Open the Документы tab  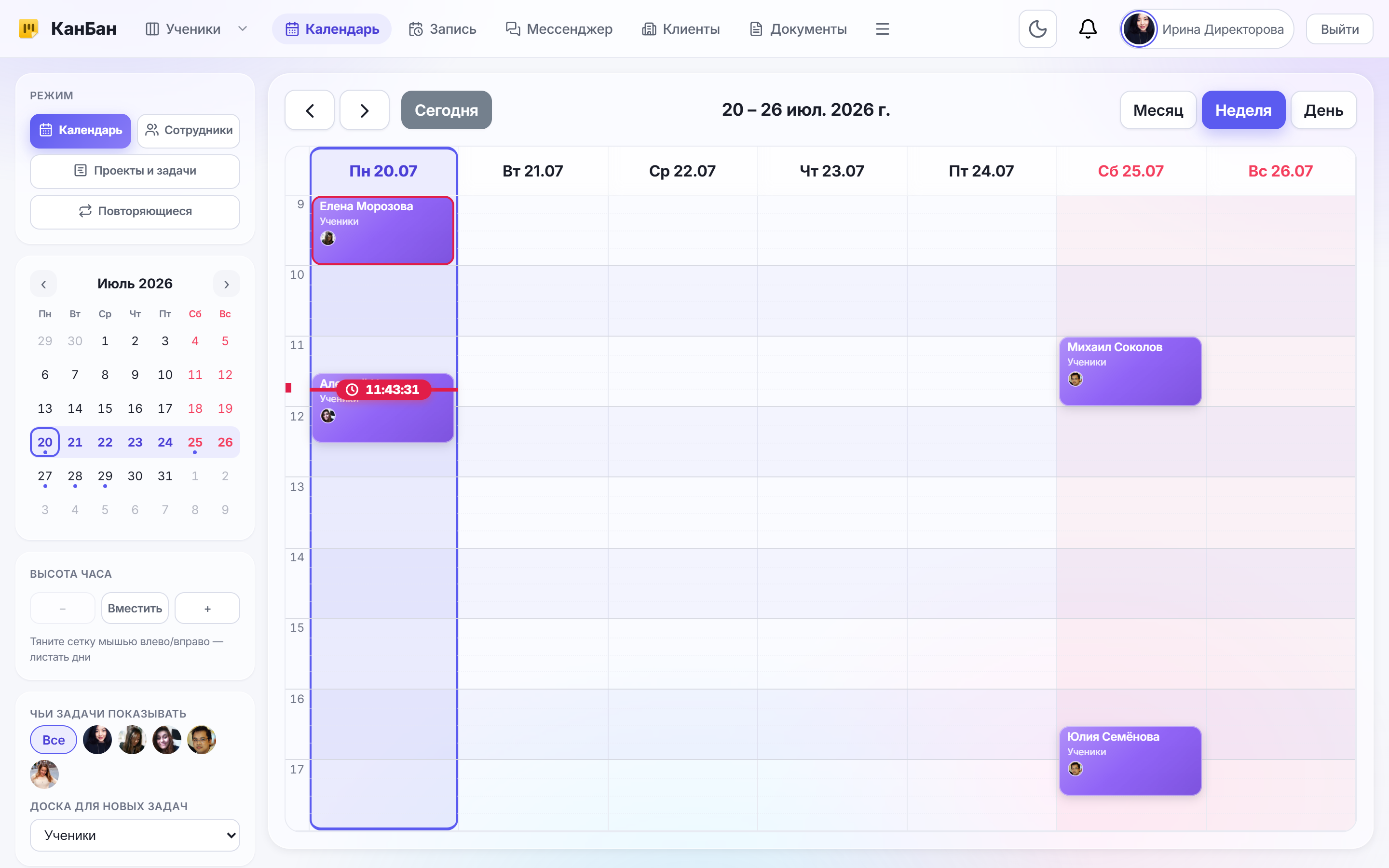[x=798, y=29]
